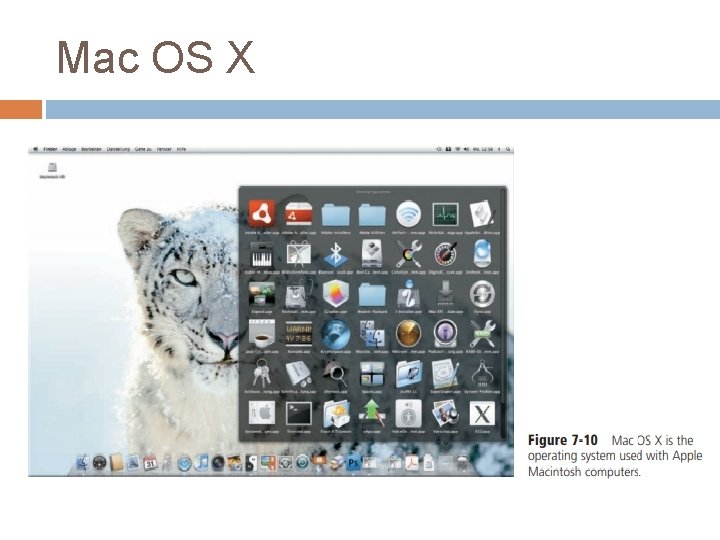Open the Fenster menu
Image resolution: width=720 pixels, height=540 pixels.
[164, 149]
